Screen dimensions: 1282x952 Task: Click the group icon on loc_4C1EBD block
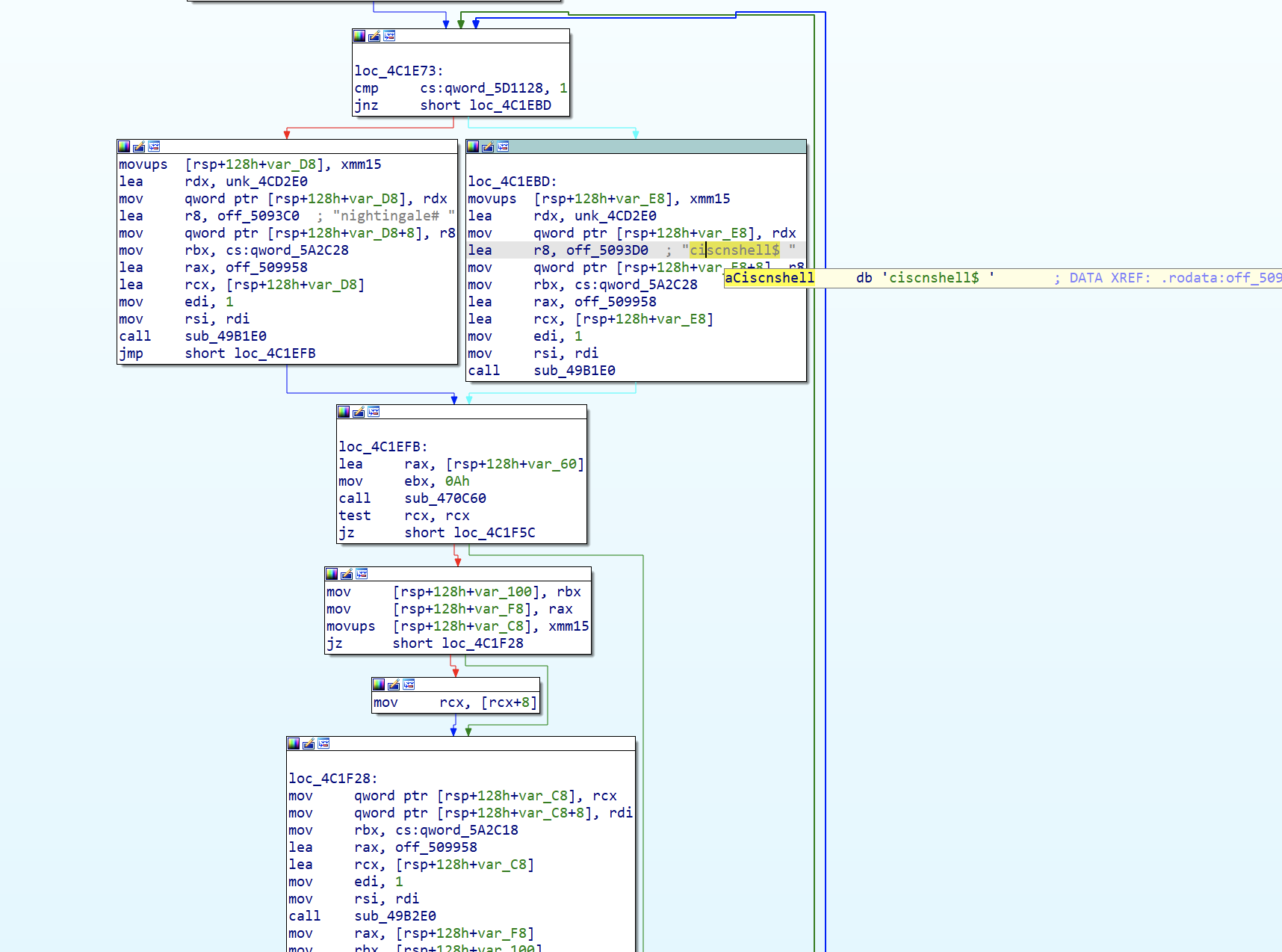tap(503, 146)
